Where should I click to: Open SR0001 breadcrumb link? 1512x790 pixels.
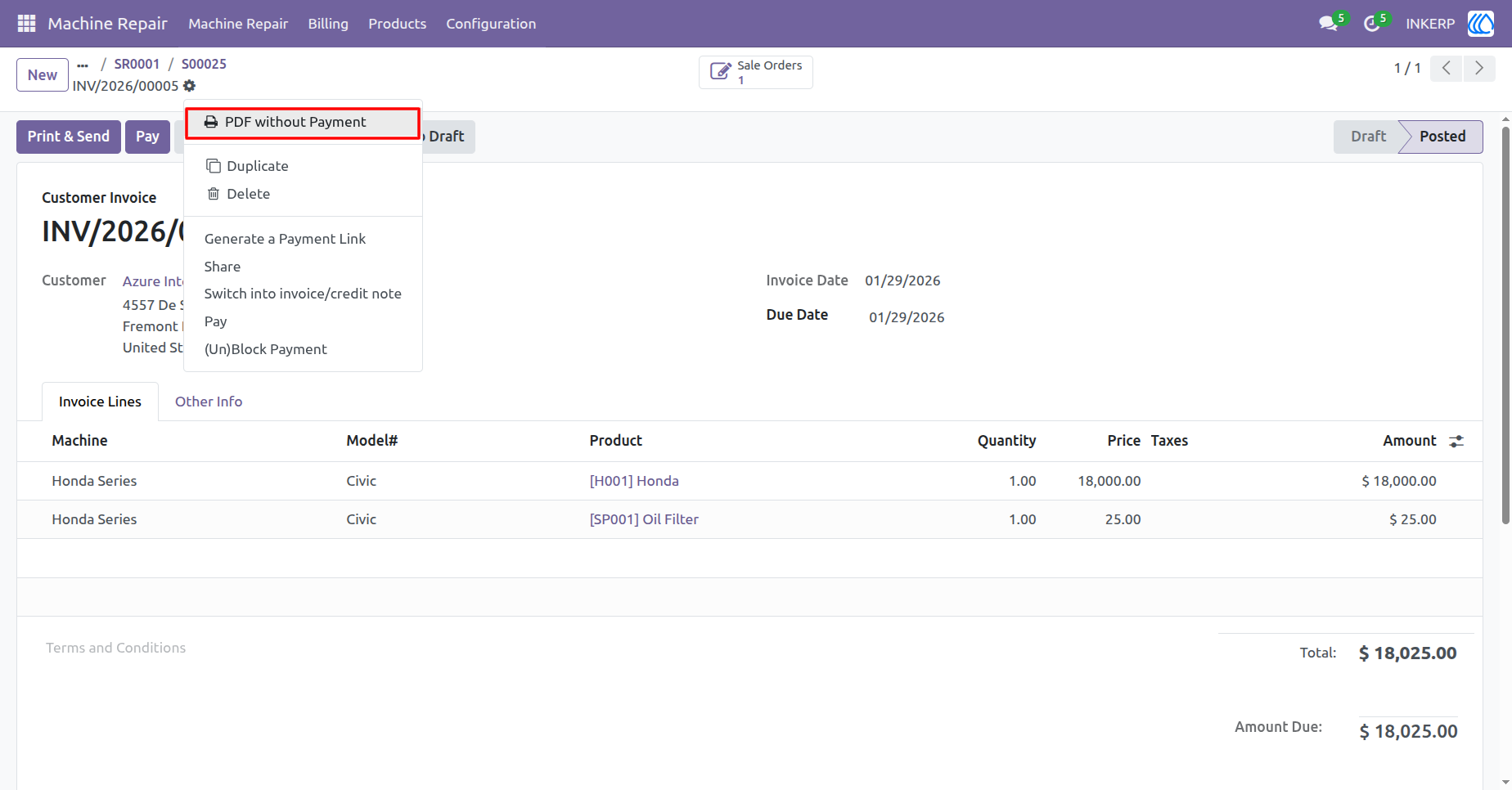(x=137, y=64)
